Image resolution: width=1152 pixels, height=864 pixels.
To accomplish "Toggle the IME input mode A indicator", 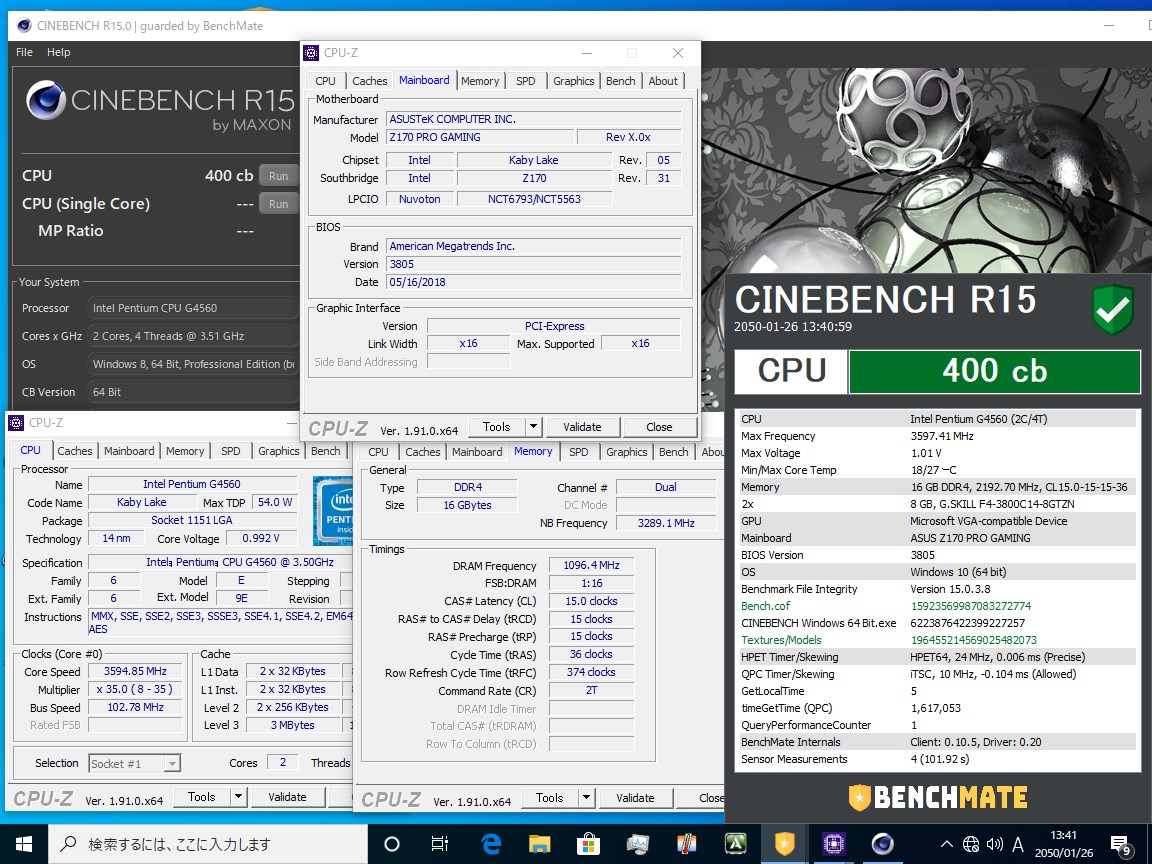I will (x=1018, y=844).
